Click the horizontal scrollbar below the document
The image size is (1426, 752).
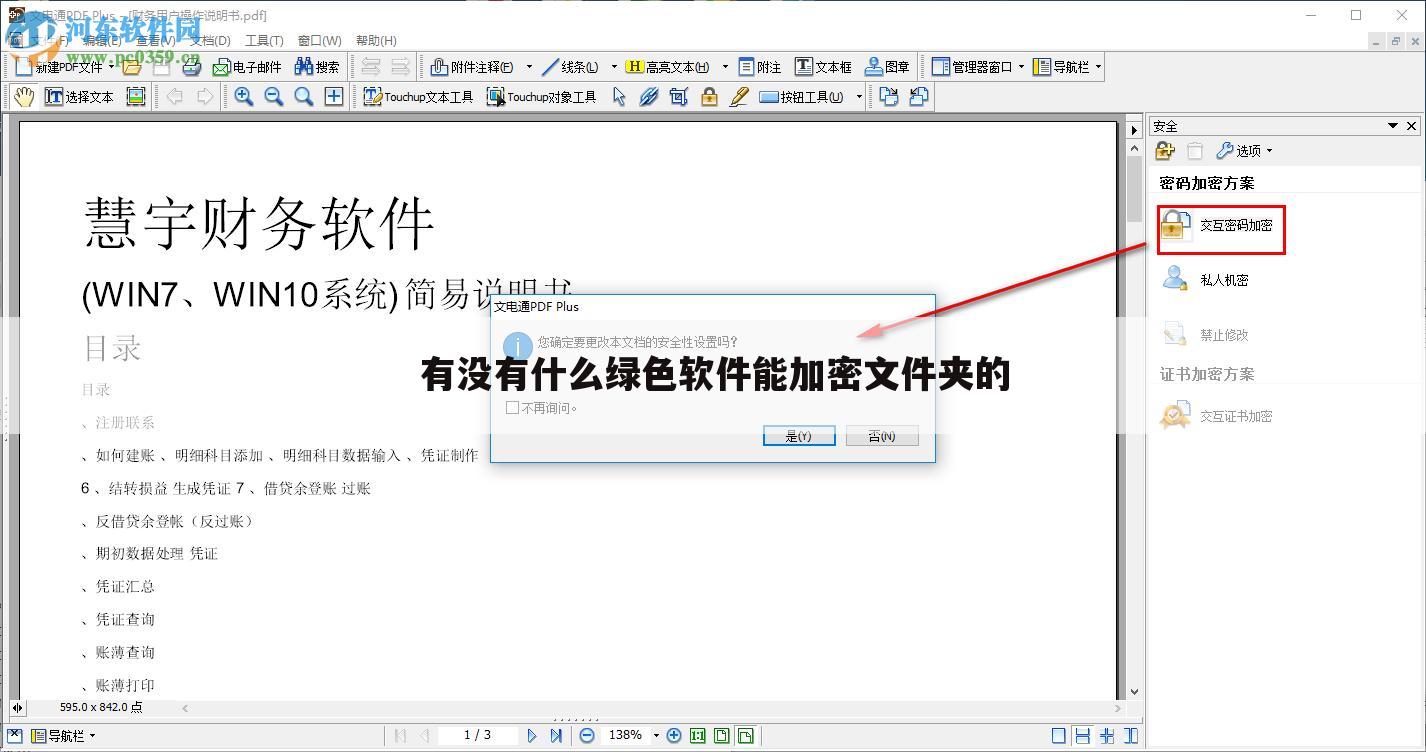[x=650, y=707]
